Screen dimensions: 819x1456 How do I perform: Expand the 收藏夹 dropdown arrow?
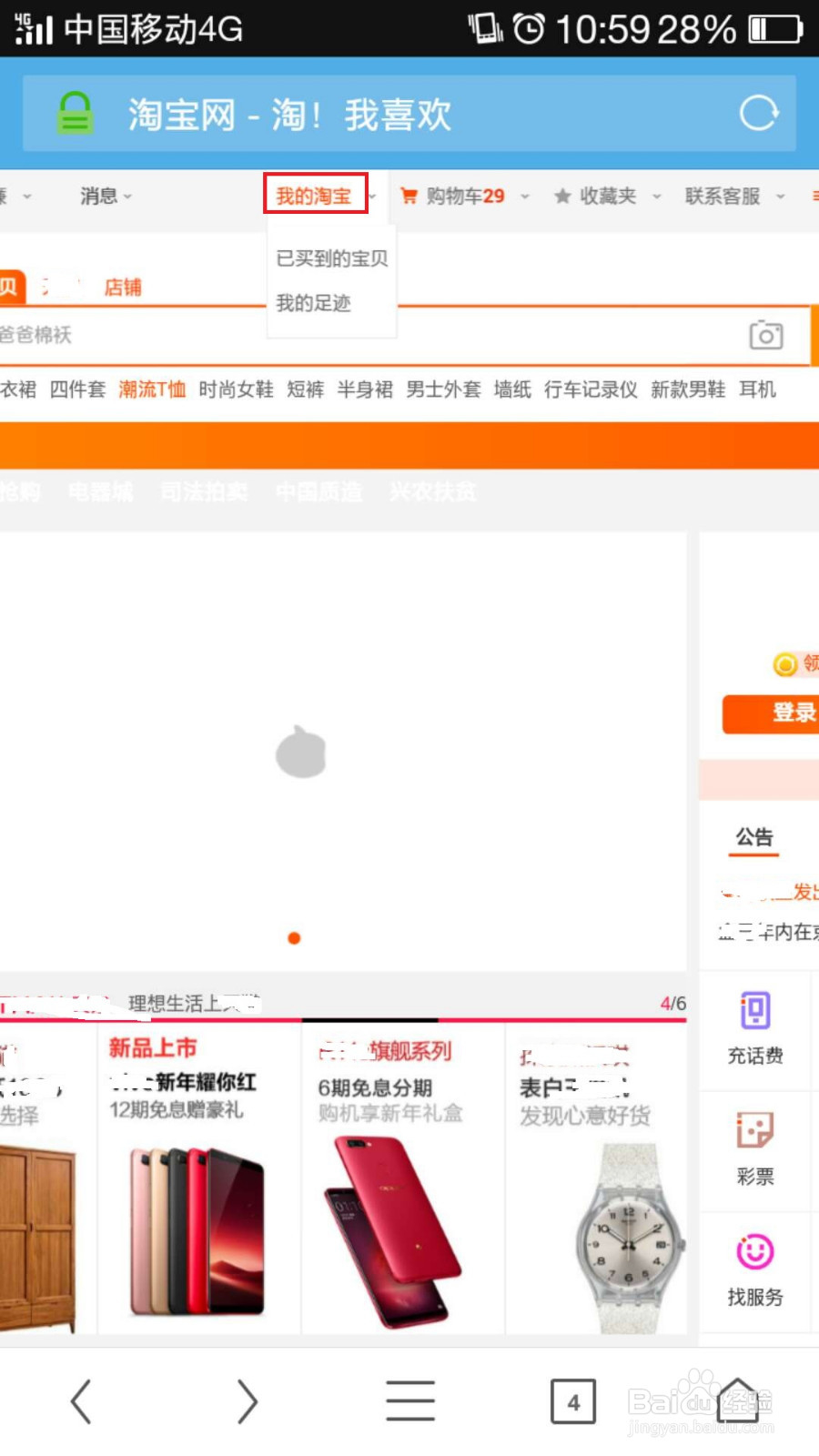tap(656, 197)
